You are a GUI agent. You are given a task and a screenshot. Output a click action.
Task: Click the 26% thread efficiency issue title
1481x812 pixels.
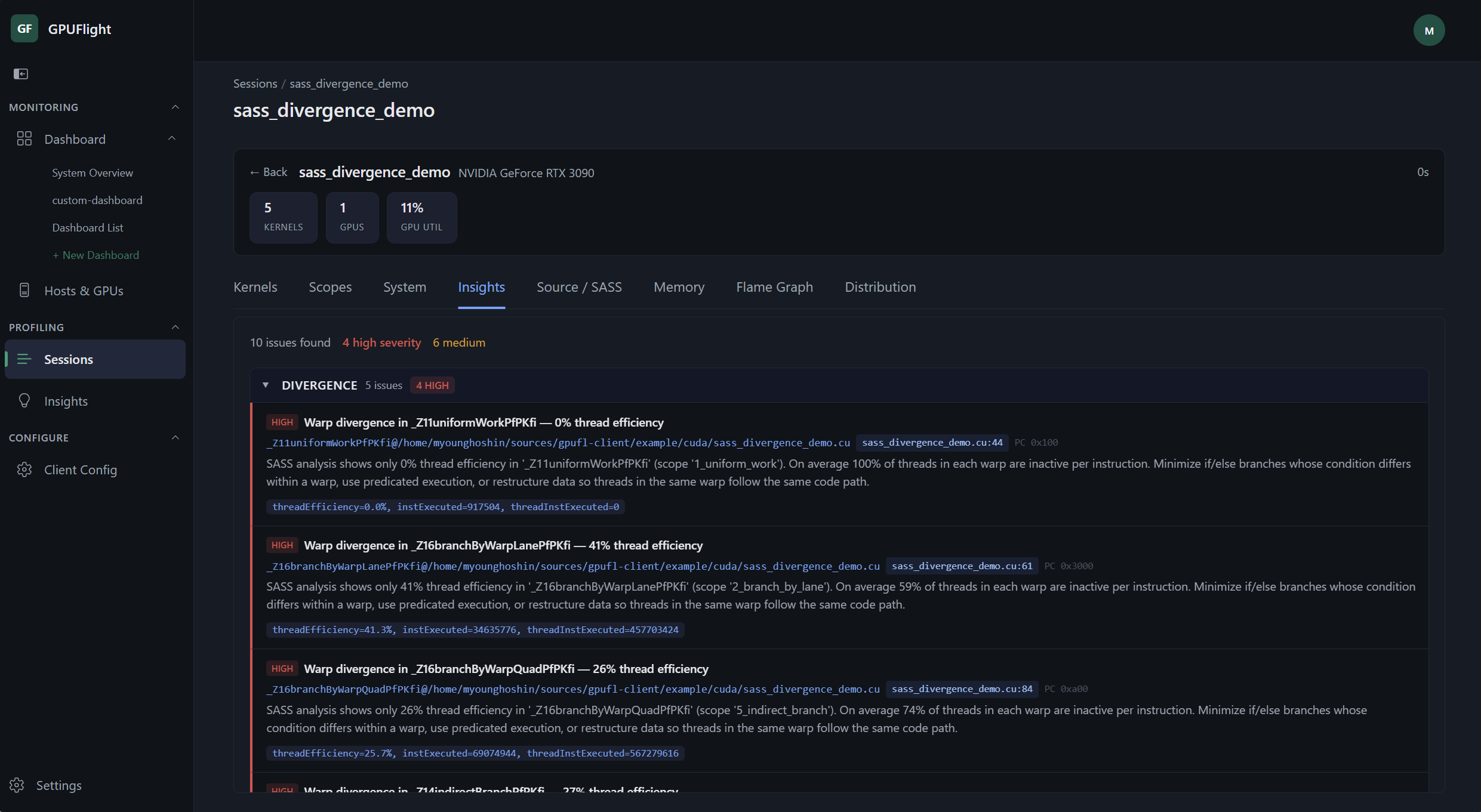[506, 669]
